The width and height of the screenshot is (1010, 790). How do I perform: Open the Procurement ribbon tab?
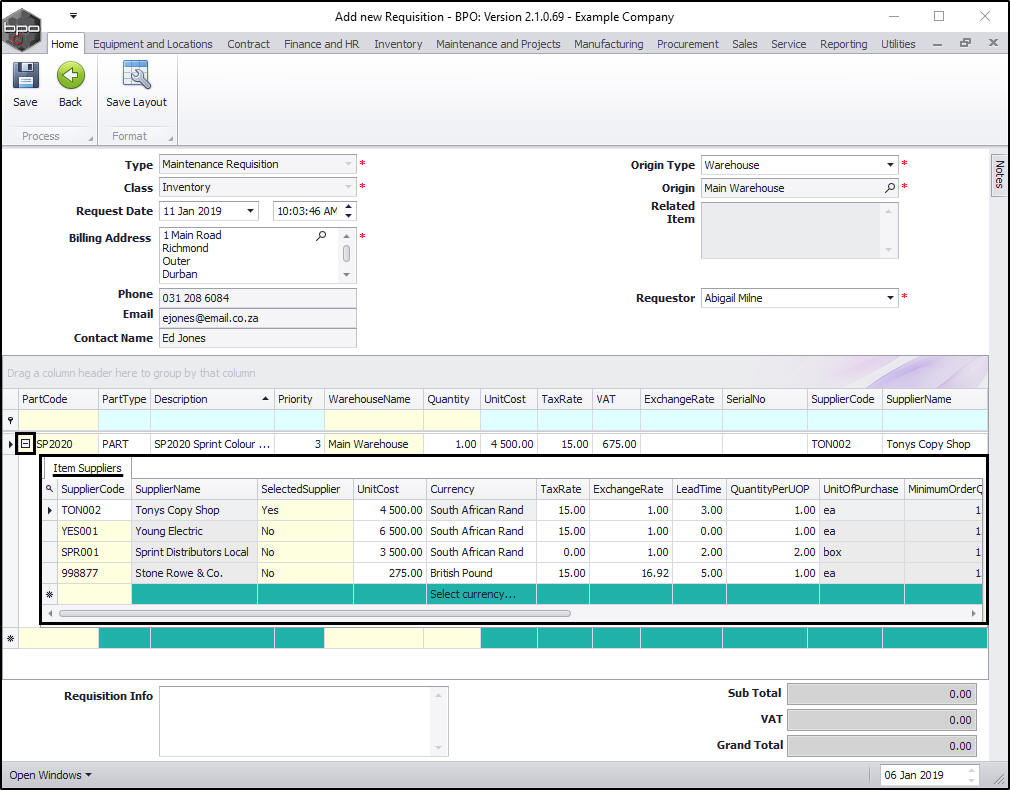[687, 44]
